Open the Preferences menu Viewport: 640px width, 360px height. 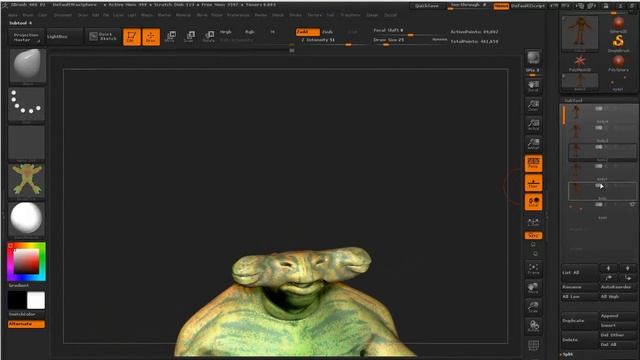click(x=238, y=15)
